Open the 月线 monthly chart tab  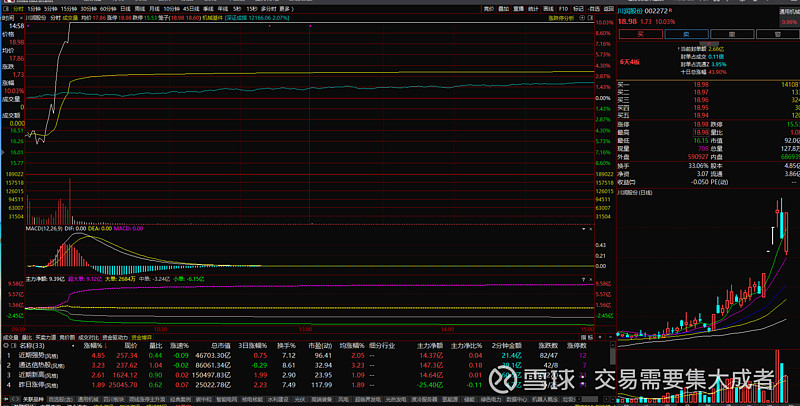[x=154, y=9]
